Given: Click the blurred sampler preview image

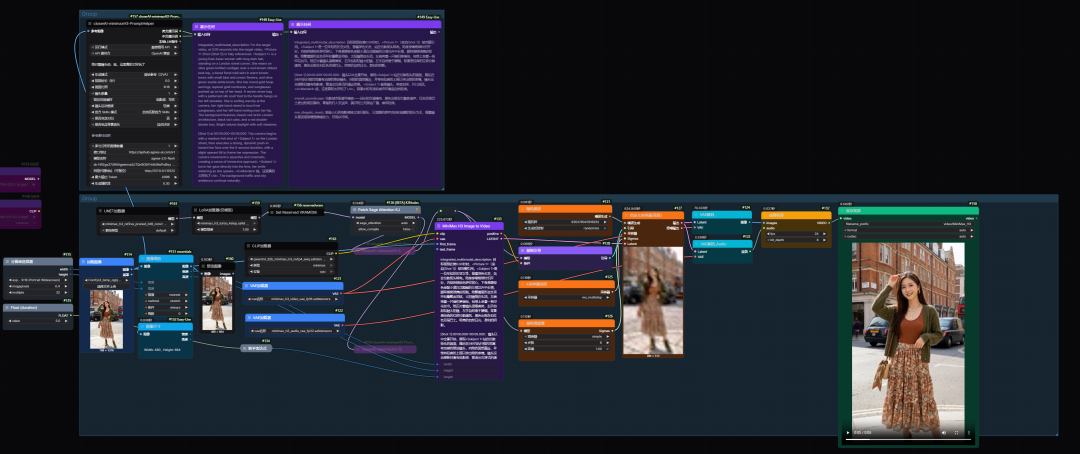Looking at the screenshot, I should coord(652,300).
